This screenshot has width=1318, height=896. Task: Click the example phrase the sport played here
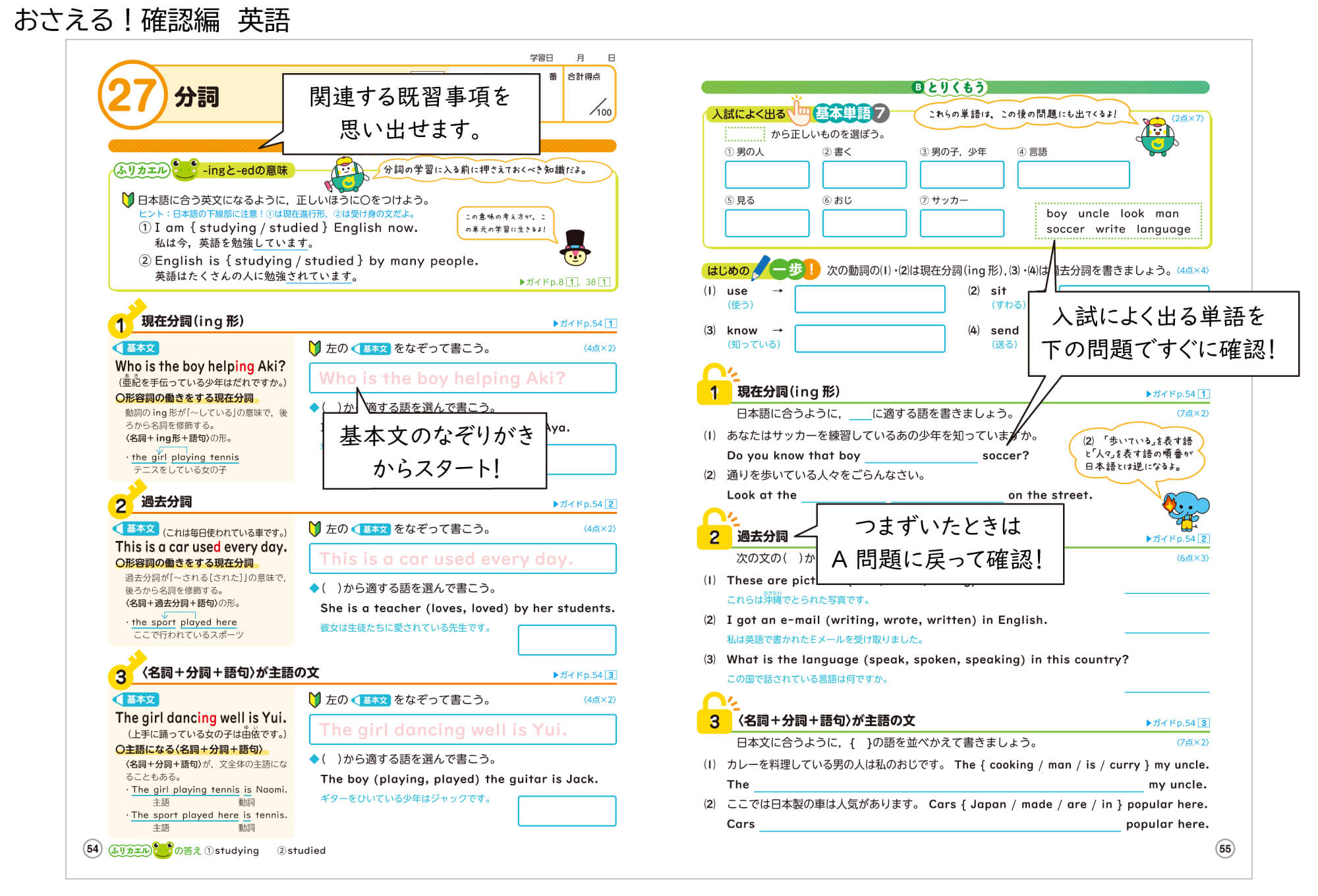184,622
